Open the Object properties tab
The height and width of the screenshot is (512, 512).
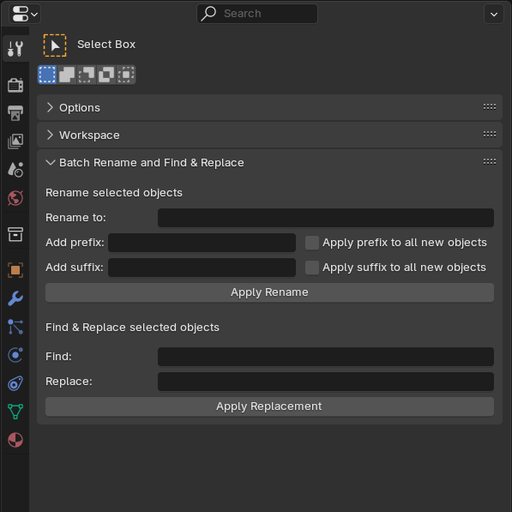15,270
